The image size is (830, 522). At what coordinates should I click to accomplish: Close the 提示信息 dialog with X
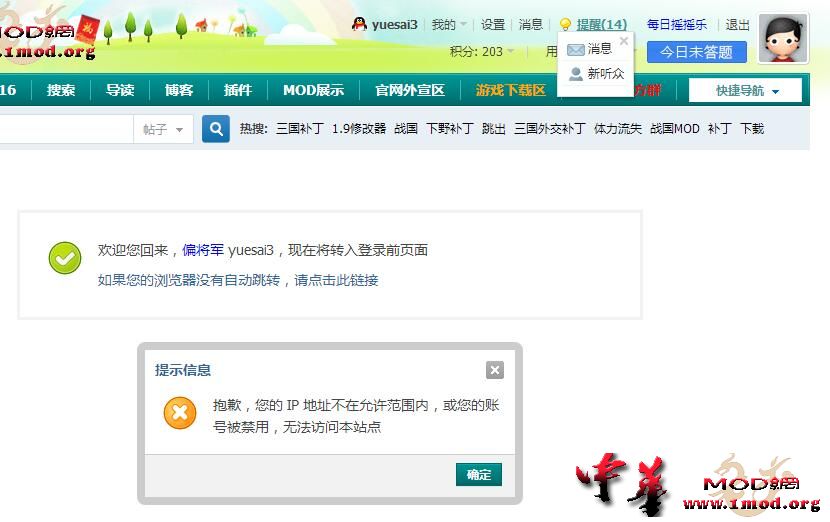click(495, 370)
